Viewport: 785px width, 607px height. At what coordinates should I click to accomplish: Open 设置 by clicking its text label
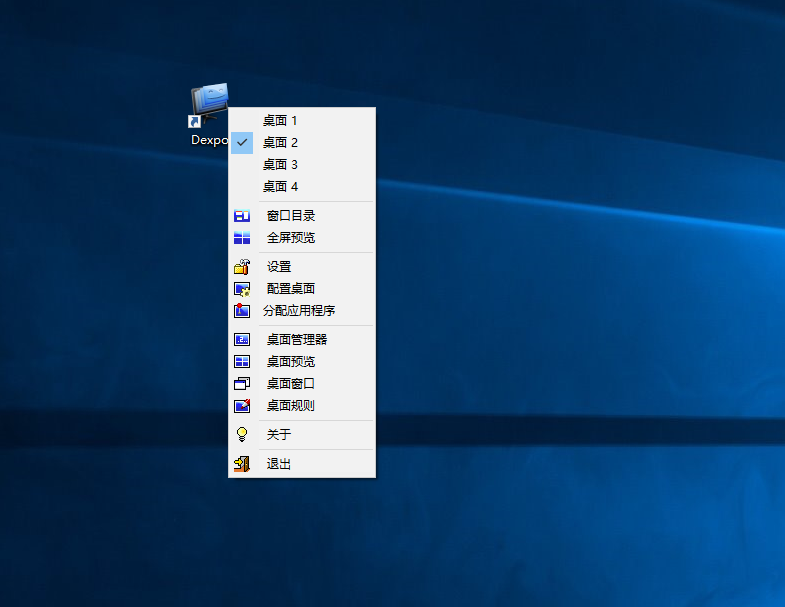coord(279,267)
